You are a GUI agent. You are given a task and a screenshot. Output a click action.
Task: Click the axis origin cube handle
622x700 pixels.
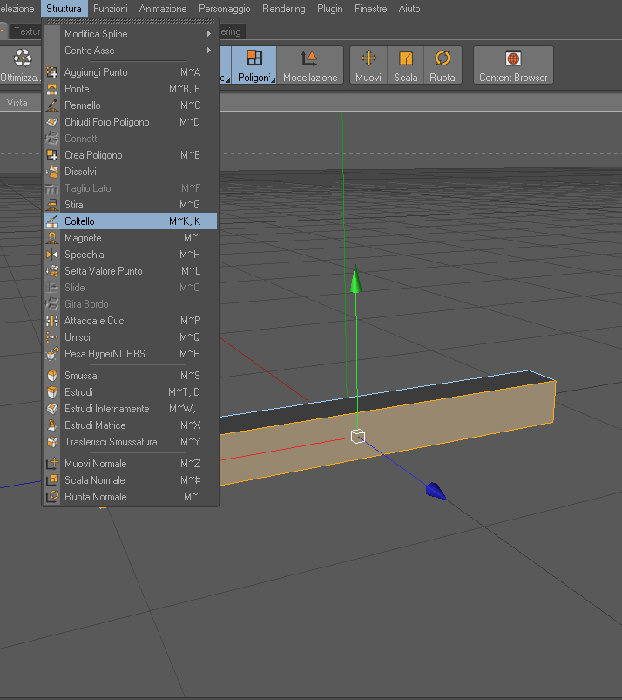[358, 436]
